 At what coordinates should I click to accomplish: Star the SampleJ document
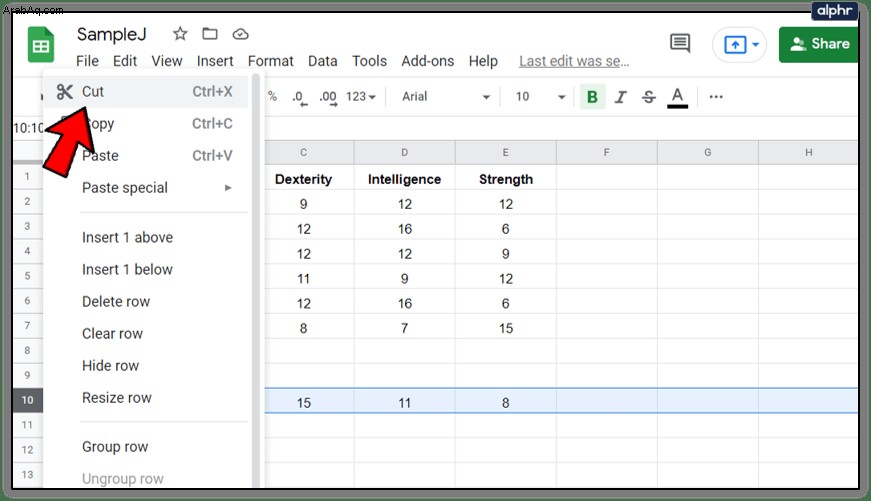click(180, 34)
